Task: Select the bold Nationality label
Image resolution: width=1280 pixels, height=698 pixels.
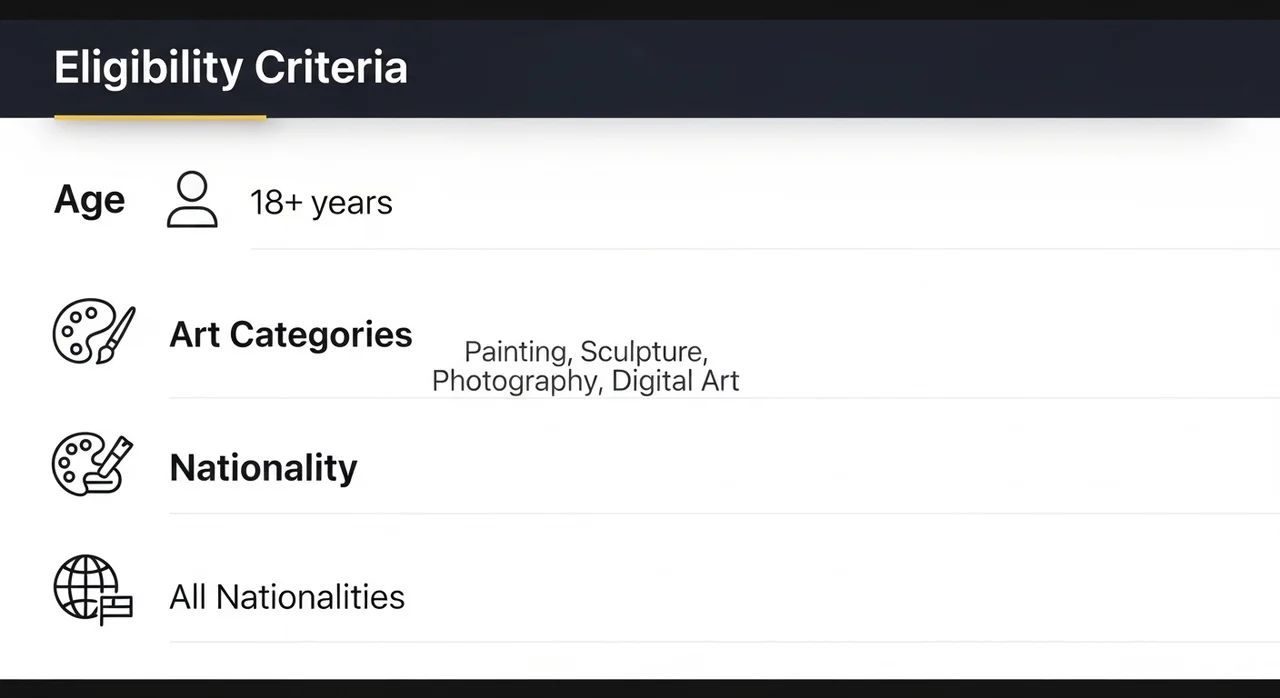Action: pos(263,468)
